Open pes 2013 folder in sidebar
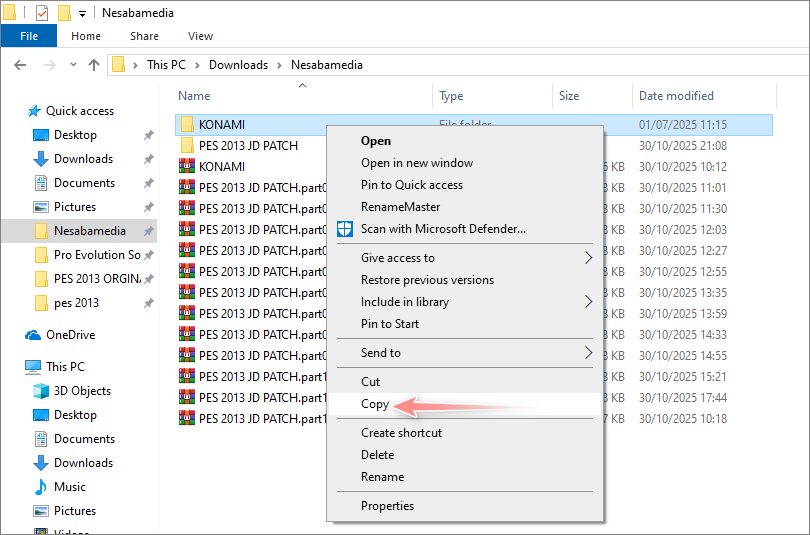Image resolution: width=810 pixels, height=535 pixels. pos(76,303)
